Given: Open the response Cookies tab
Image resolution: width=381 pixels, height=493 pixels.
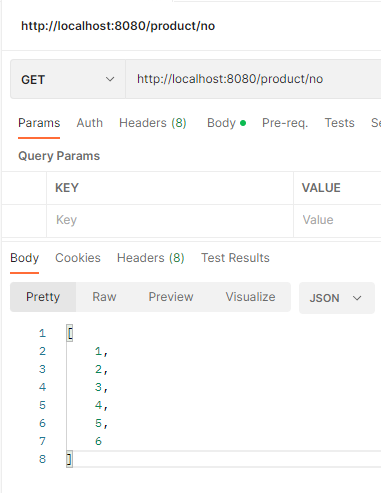Looking at the screenshot, I should [x=78, y=258].
